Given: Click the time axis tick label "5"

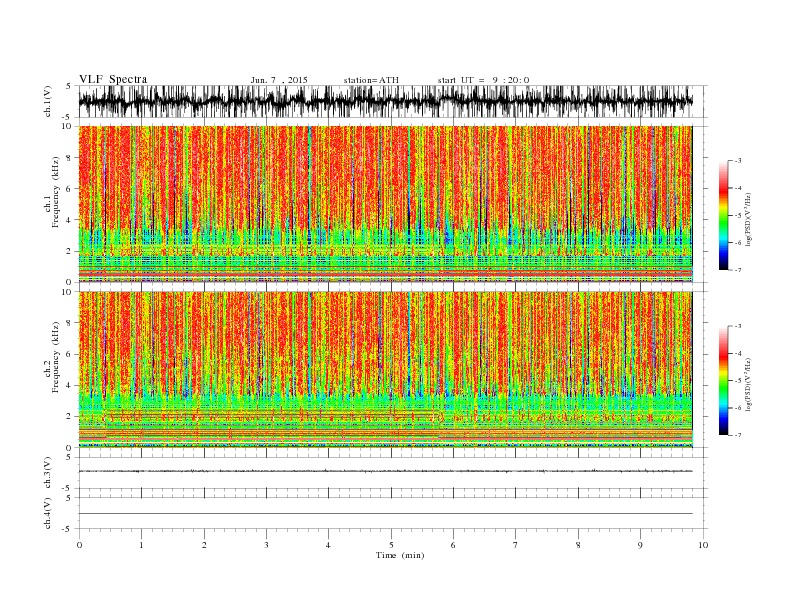Looking at the screenshot, I should tap(391, 545).
